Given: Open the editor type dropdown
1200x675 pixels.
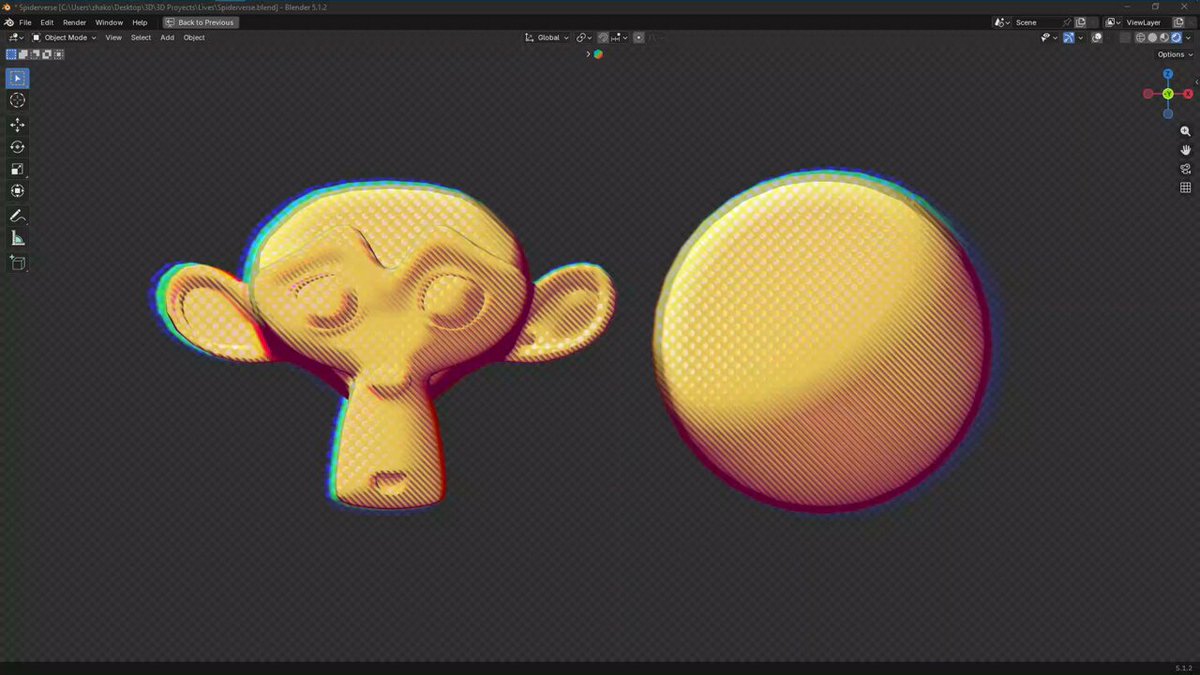Looking at the screenshot, I should (x=16, y=38).
